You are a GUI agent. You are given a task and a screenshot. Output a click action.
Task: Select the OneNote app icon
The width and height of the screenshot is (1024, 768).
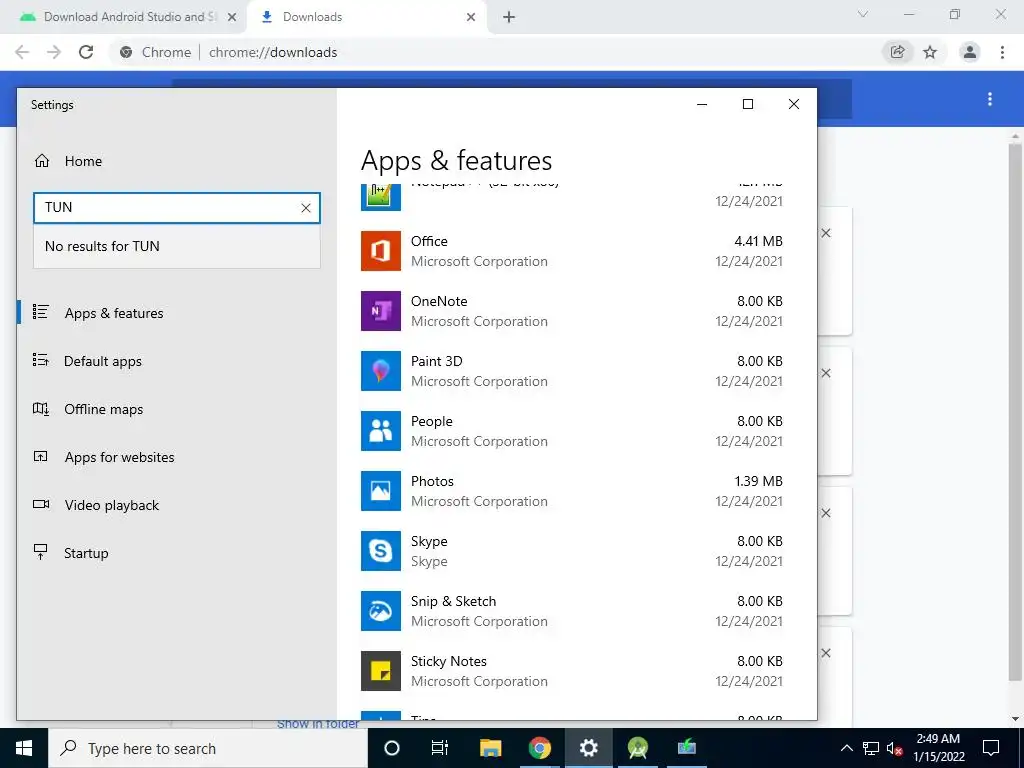(x=381, y=311)
